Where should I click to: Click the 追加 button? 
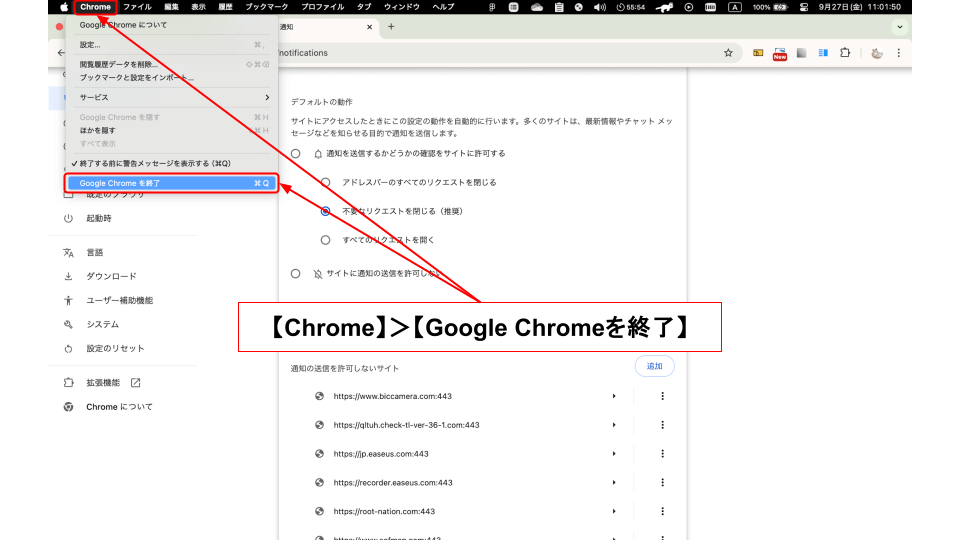point(654,366)
